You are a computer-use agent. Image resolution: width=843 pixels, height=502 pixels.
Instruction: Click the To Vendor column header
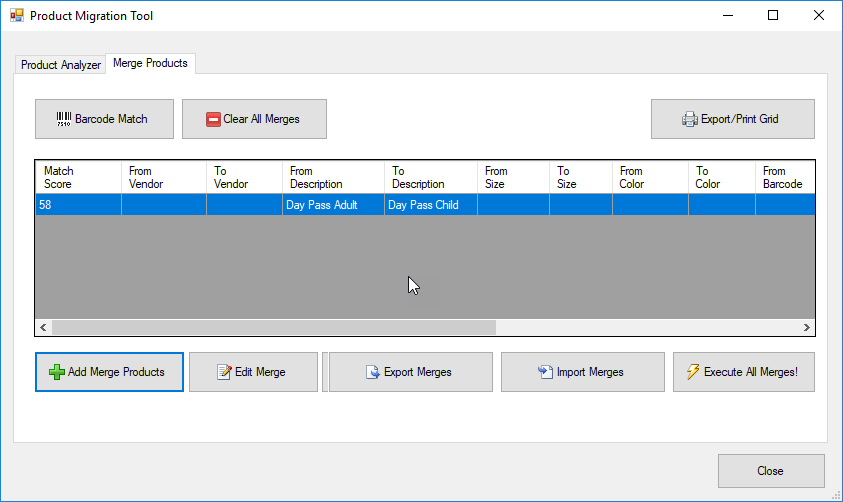coord(245,177)
